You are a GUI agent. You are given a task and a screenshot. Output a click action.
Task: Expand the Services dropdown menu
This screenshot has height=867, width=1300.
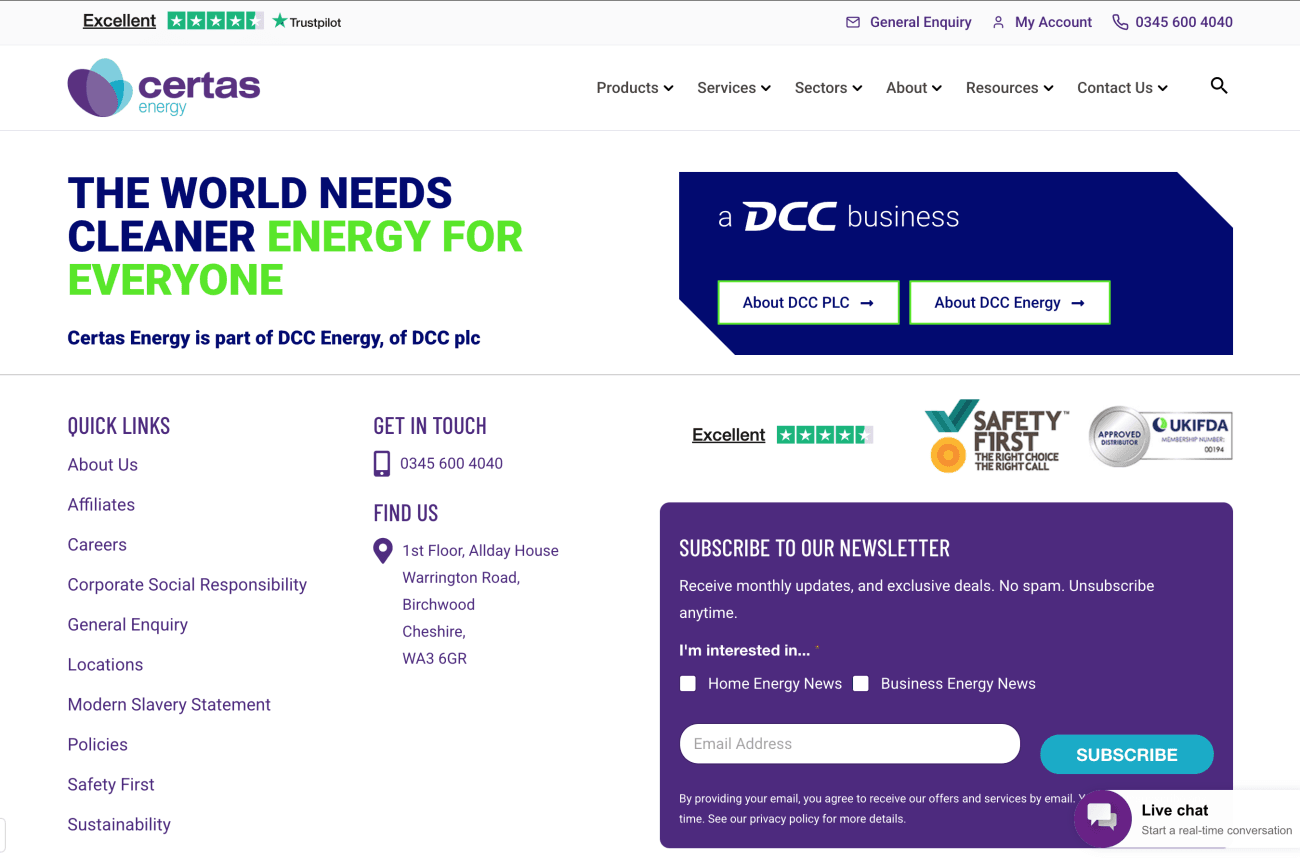point(733,88)
